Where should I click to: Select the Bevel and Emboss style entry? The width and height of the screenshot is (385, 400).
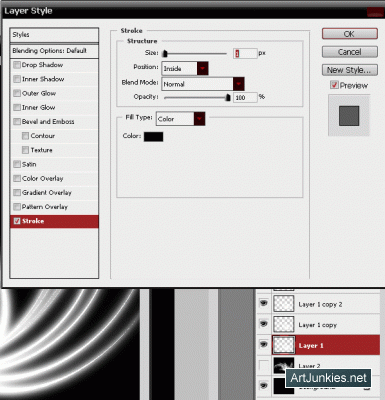(54, 122)
